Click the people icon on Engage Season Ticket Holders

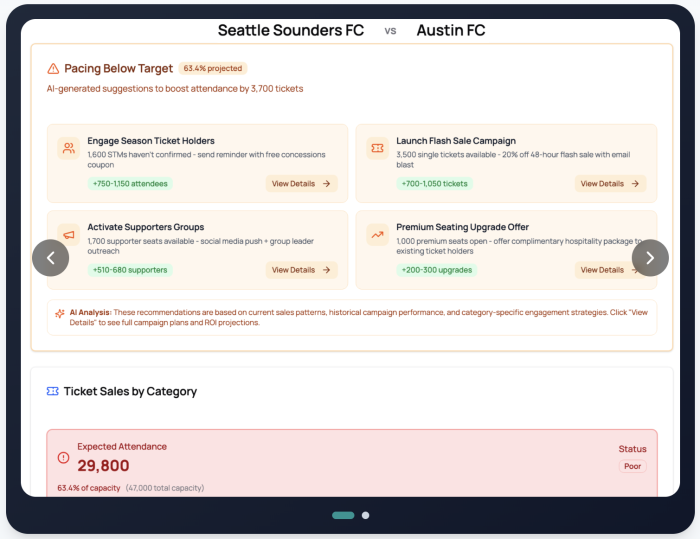[x=68, y=148]
